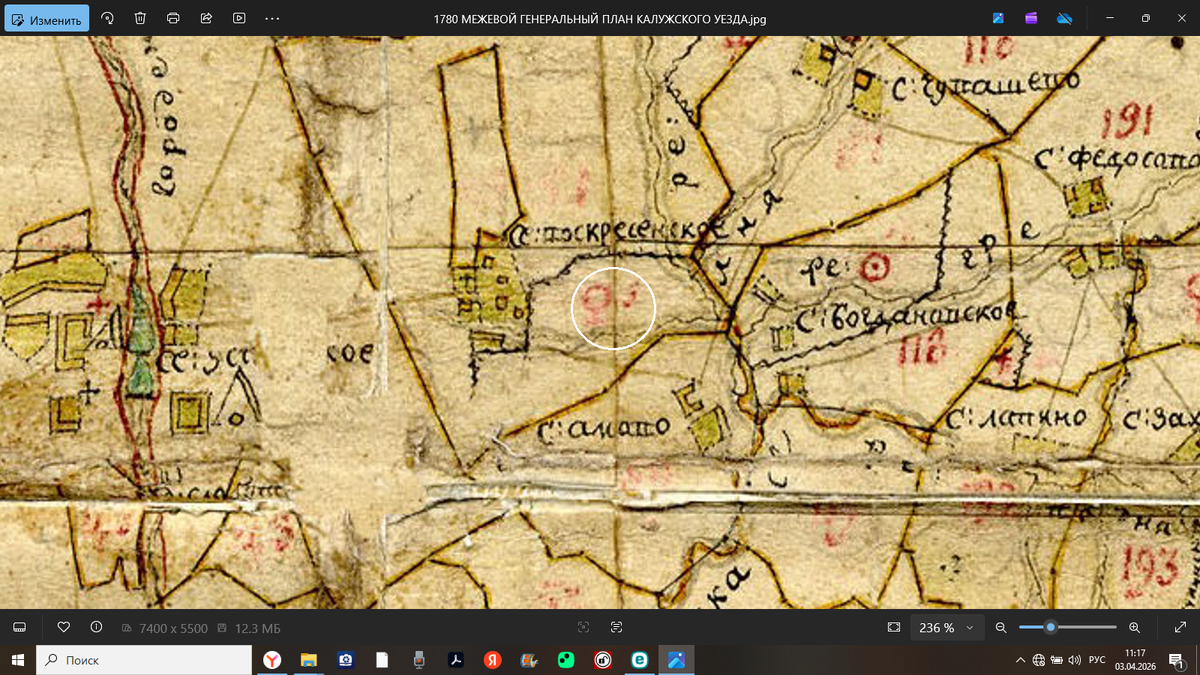This screenshot has height=675, width=1200.
Task: Click the zoom slider handle
Action: pos(1050,627)
